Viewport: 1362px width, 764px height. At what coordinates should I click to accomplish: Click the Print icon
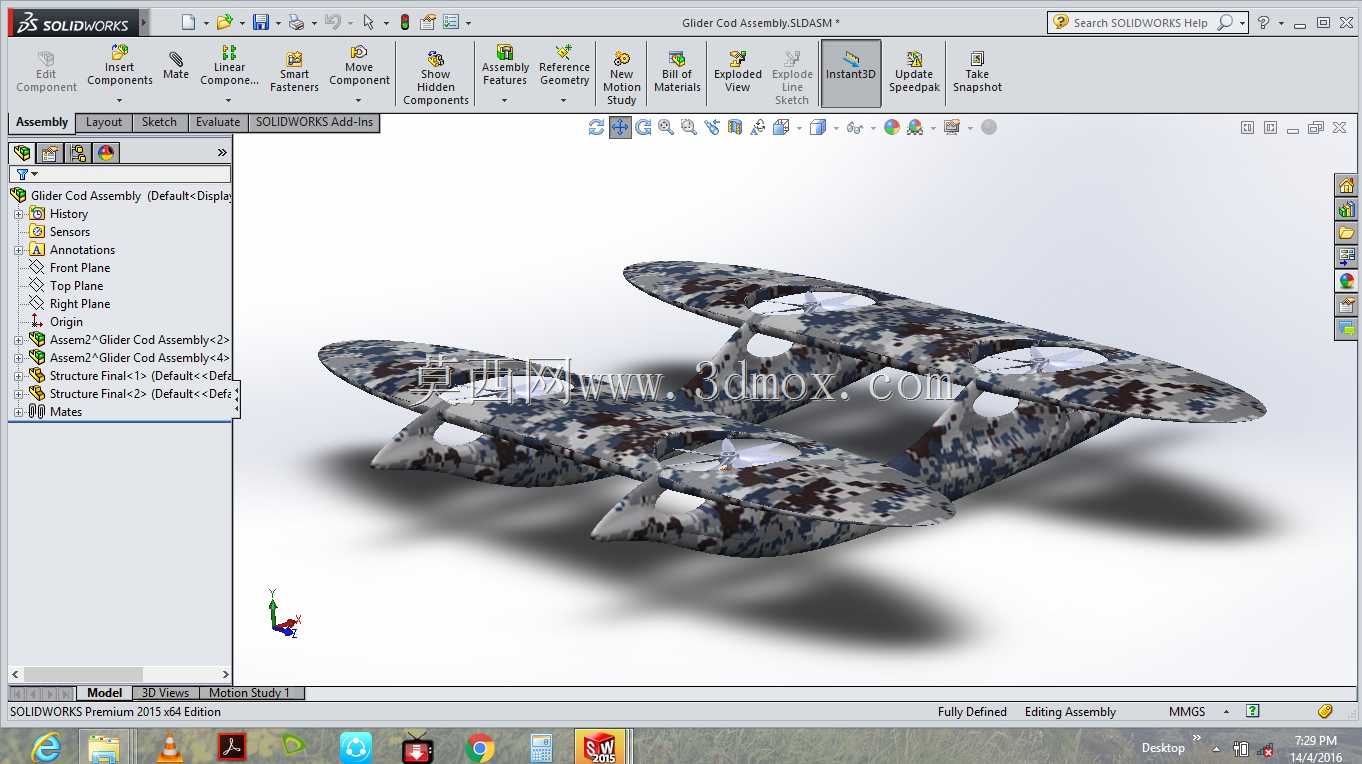[296, 22]
